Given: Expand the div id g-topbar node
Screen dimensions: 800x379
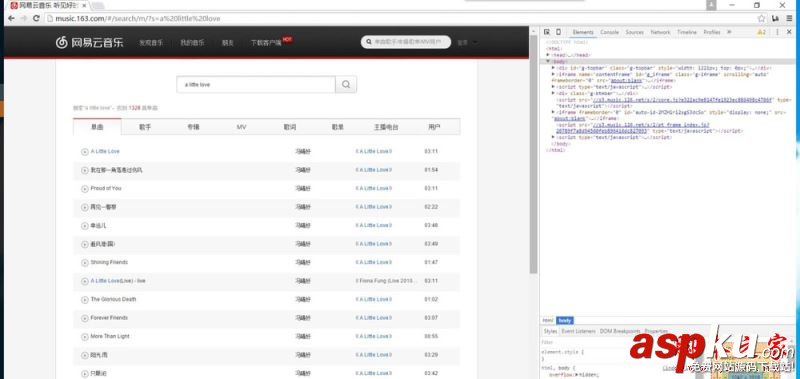Looking at the screenshot, I should (x=554, y=67).
